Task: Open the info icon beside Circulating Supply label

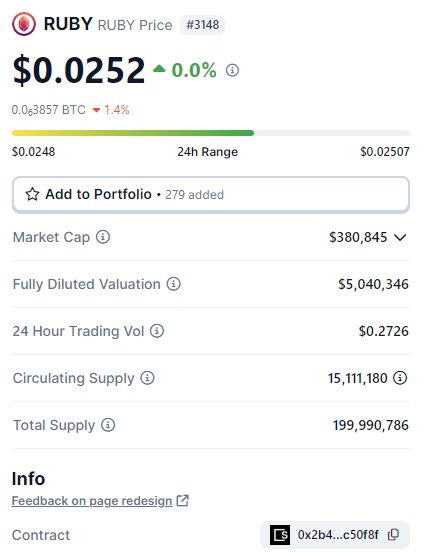Action: [x=147, y=378]
